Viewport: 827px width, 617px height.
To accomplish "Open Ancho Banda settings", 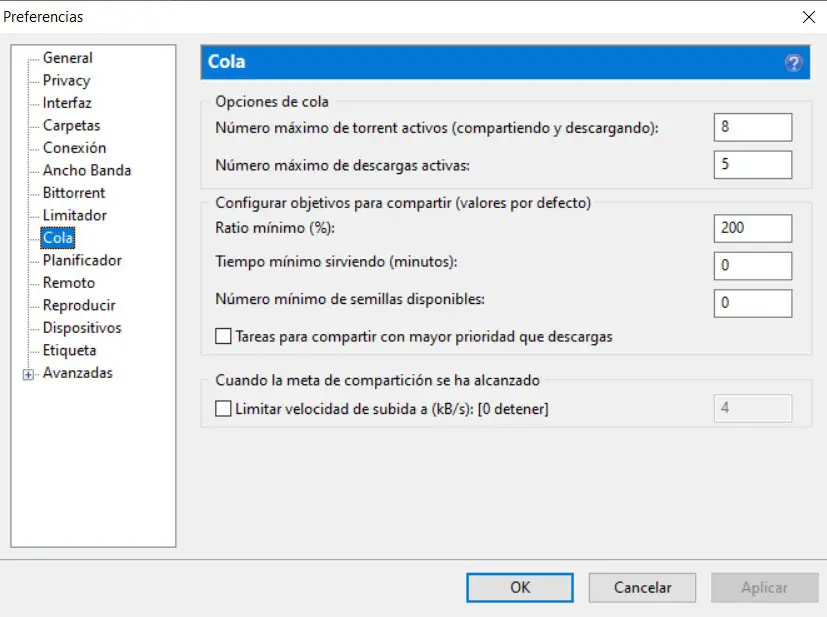I will pyautogui.click(x=86, y=170).
